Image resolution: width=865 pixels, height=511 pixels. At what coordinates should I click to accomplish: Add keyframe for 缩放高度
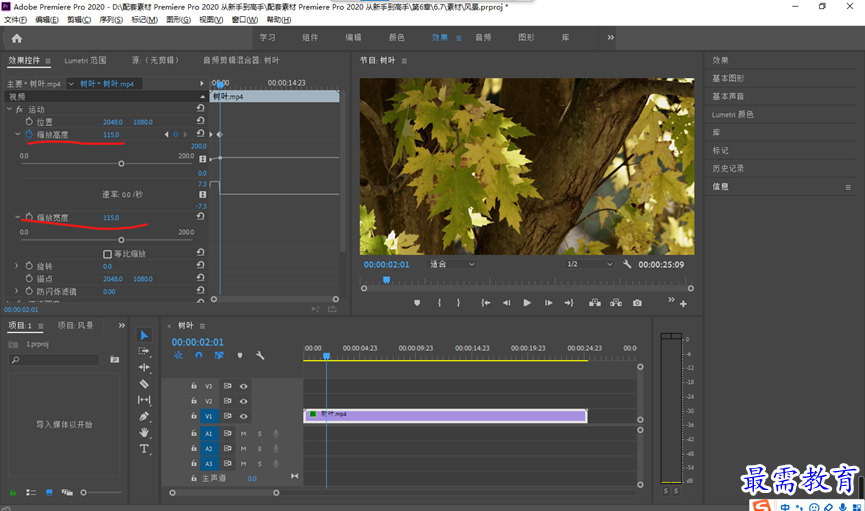tap(175, 135)
